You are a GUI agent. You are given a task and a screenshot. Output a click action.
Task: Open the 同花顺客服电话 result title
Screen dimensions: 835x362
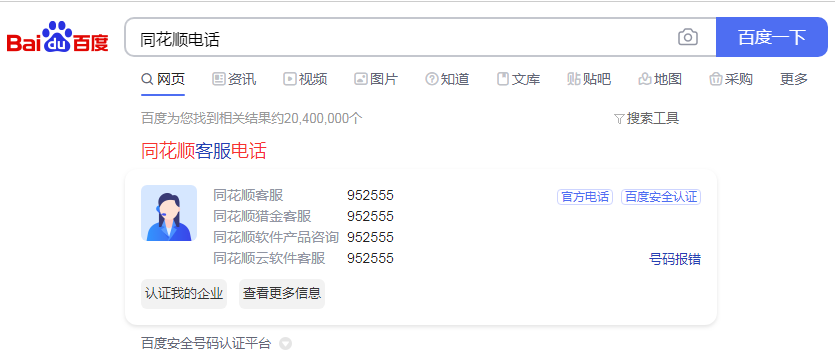203,151
